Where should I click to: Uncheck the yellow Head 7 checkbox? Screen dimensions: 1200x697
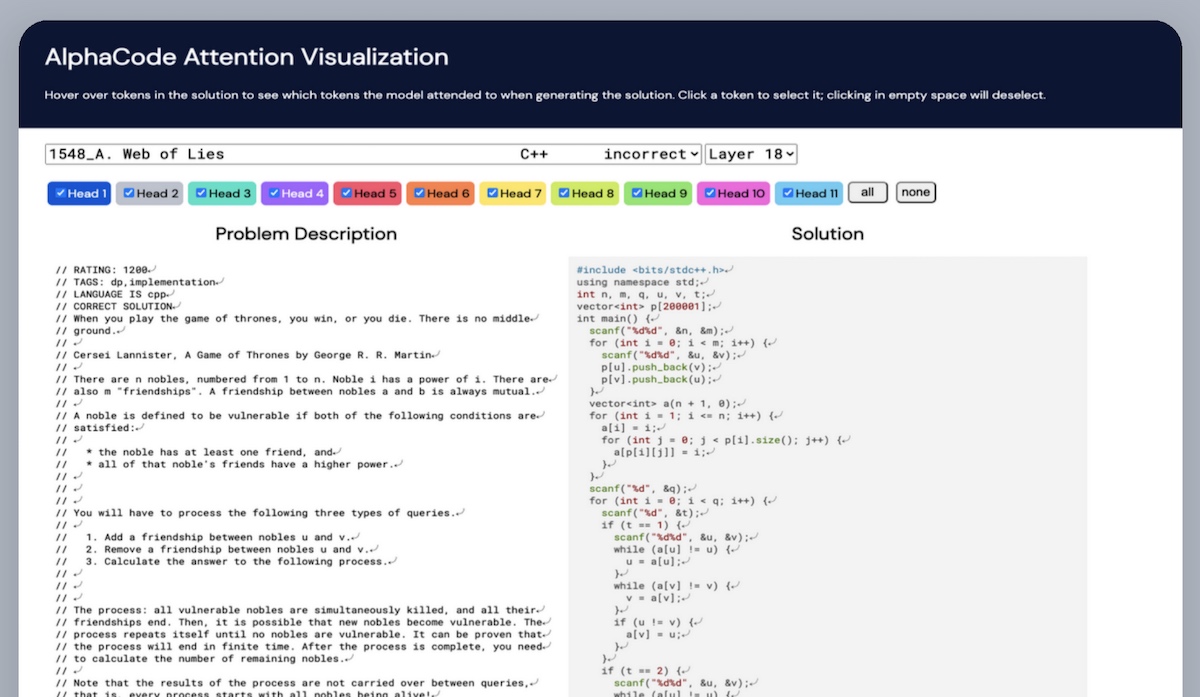tap(492, 194)
